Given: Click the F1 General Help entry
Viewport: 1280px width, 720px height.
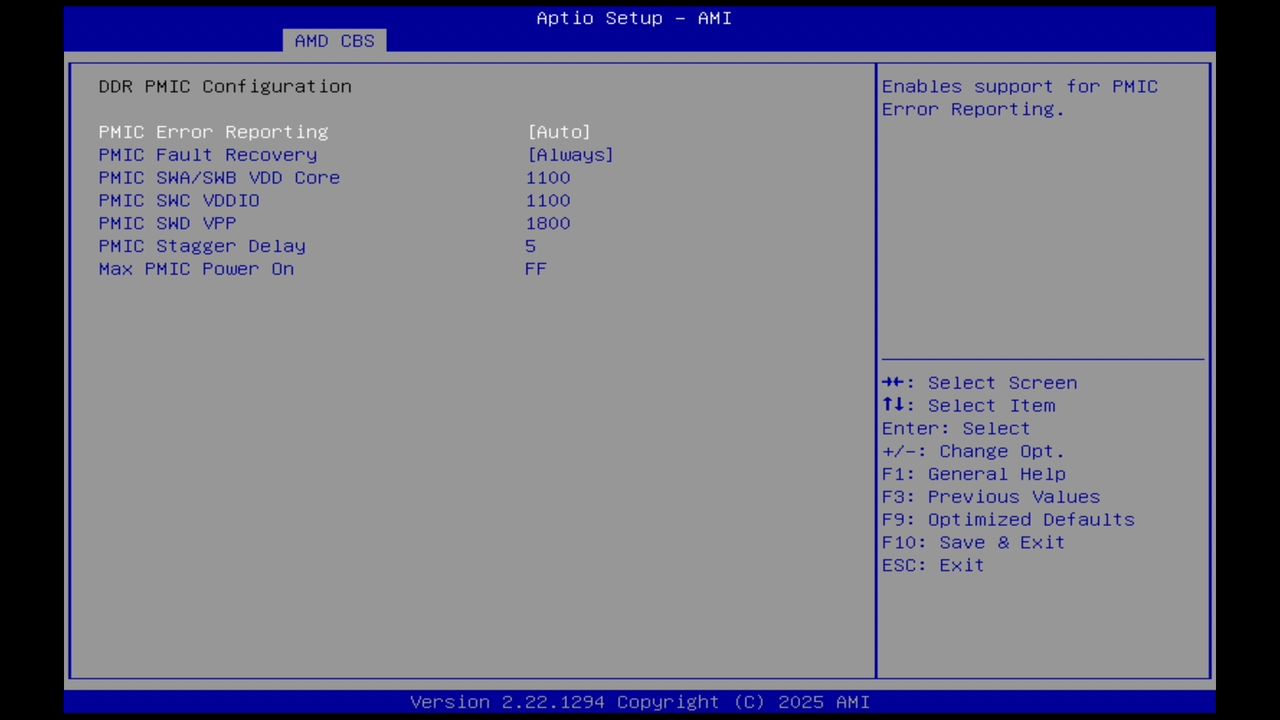Looking at the screenshot, I should 973,473.
